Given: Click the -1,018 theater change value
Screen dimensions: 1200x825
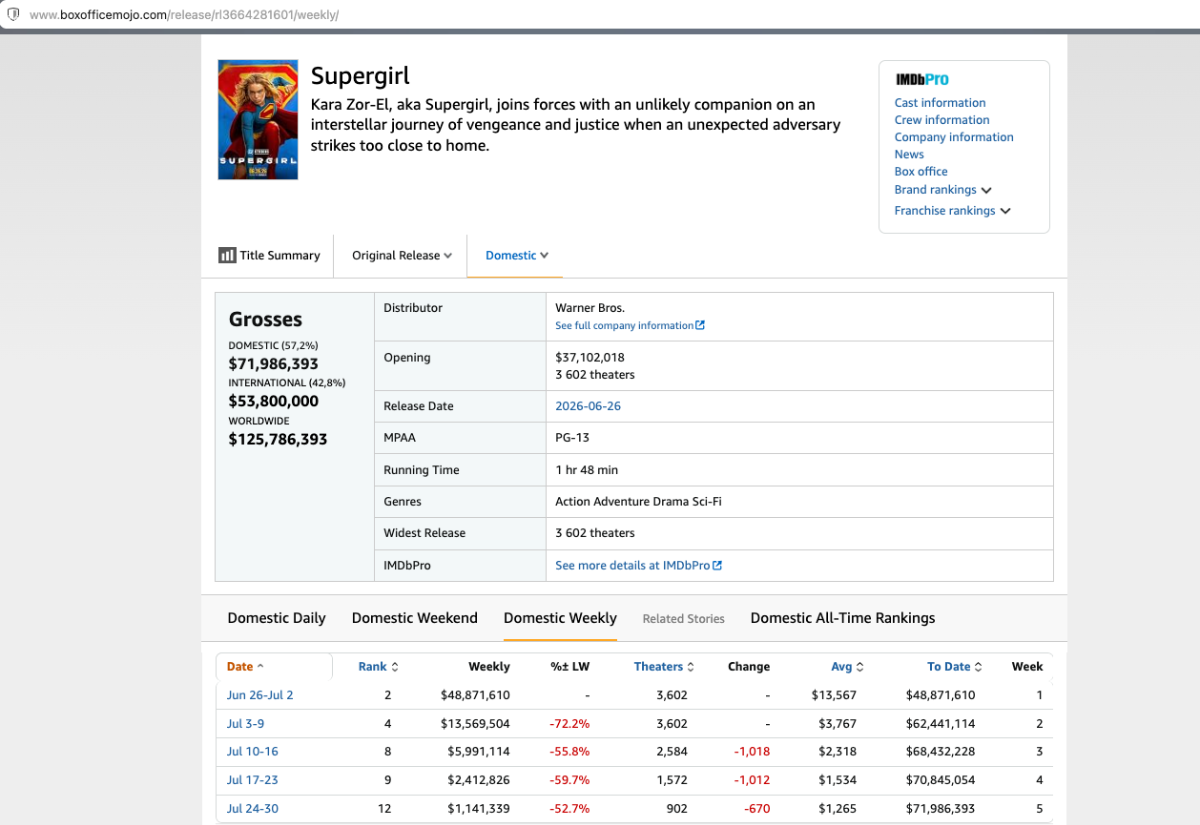Looking at the screenshot, I should point(752,752).
